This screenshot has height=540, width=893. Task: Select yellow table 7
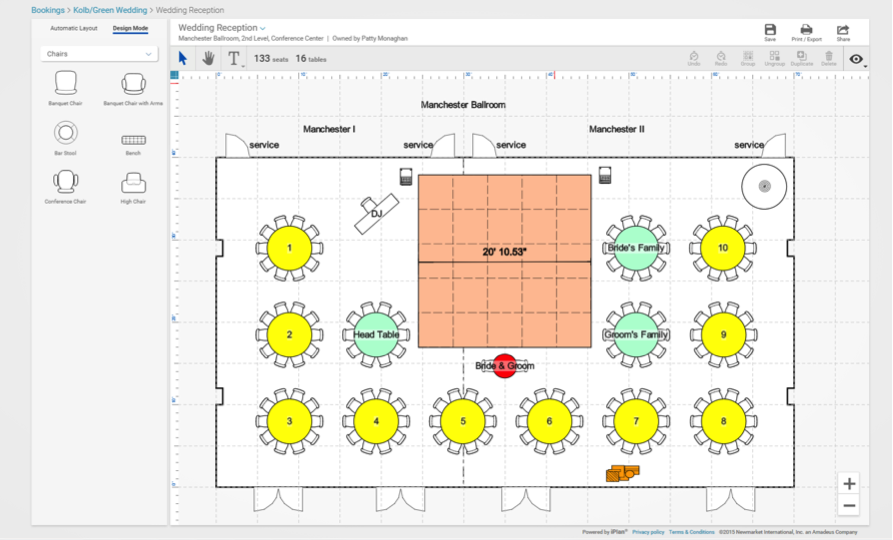(636, 421)
